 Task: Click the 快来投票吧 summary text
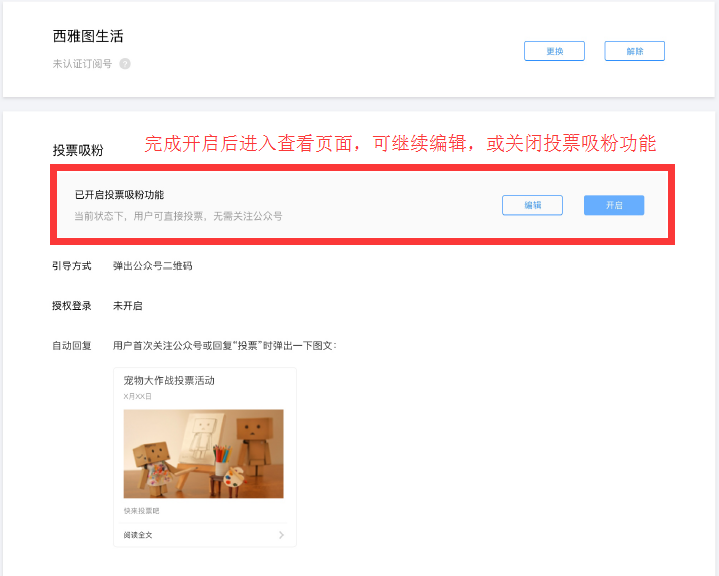coord(141,511)
